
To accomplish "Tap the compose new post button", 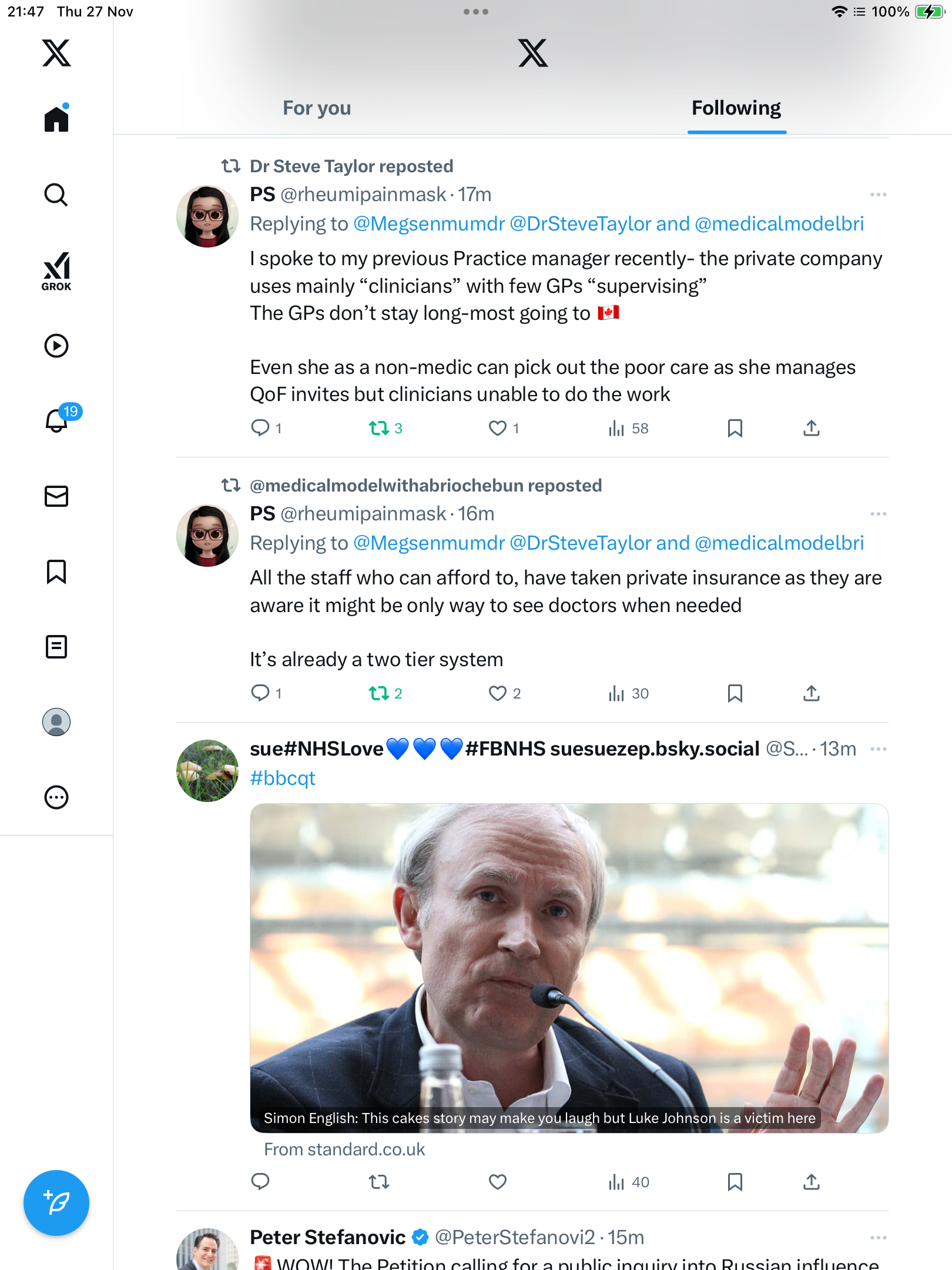I will [x=56, y=1203].
